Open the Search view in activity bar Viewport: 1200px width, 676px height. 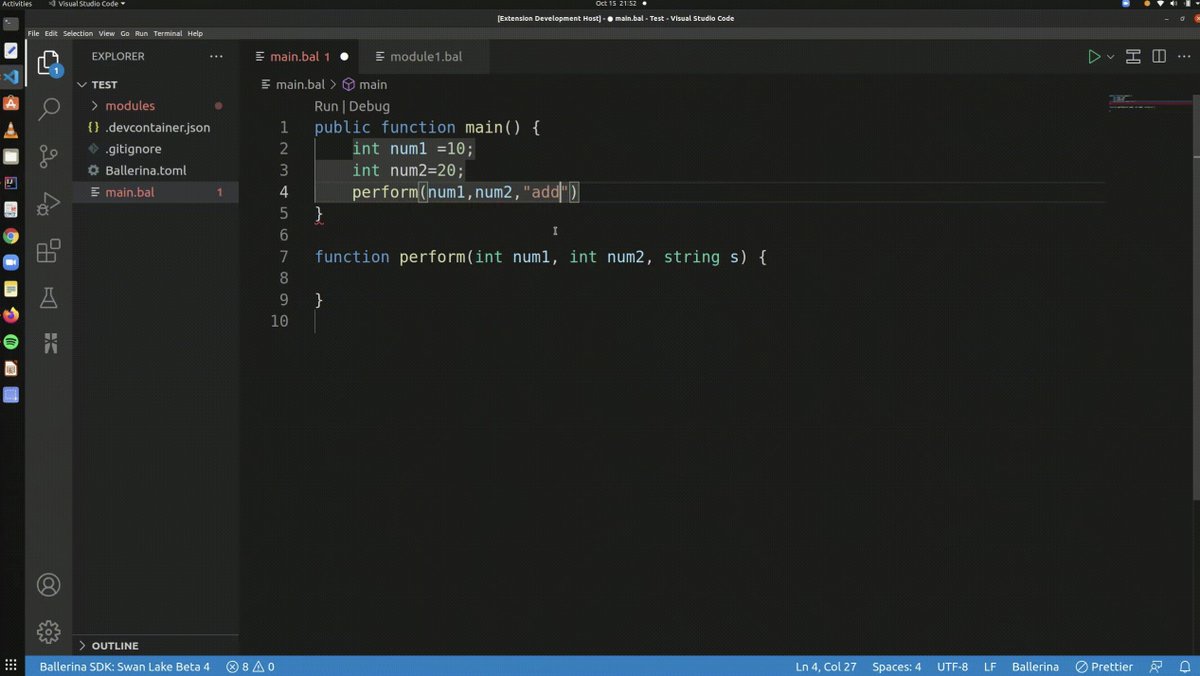click(x=48, y=110)
